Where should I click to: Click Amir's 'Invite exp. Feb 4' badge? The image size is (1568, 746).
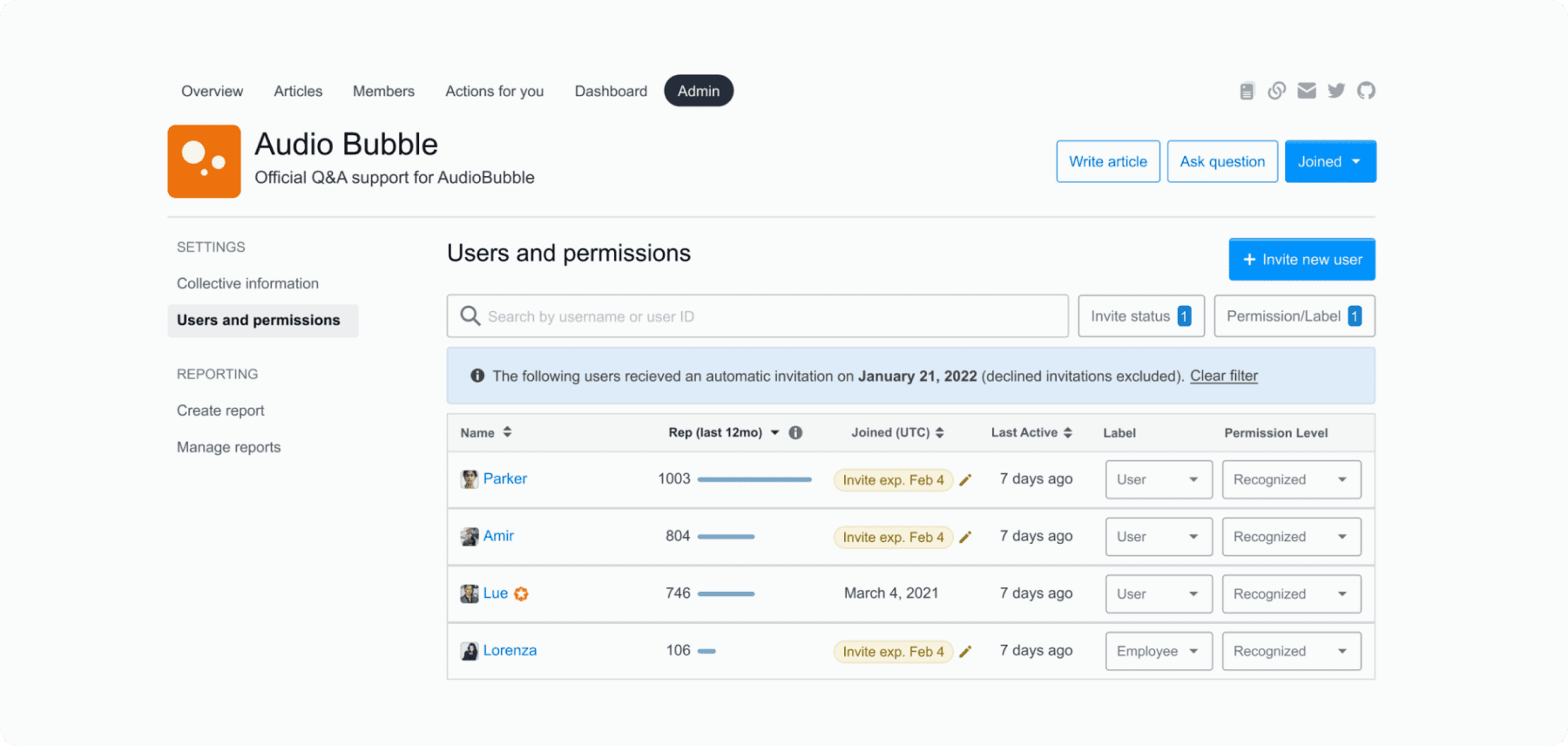tap(893, 537)
